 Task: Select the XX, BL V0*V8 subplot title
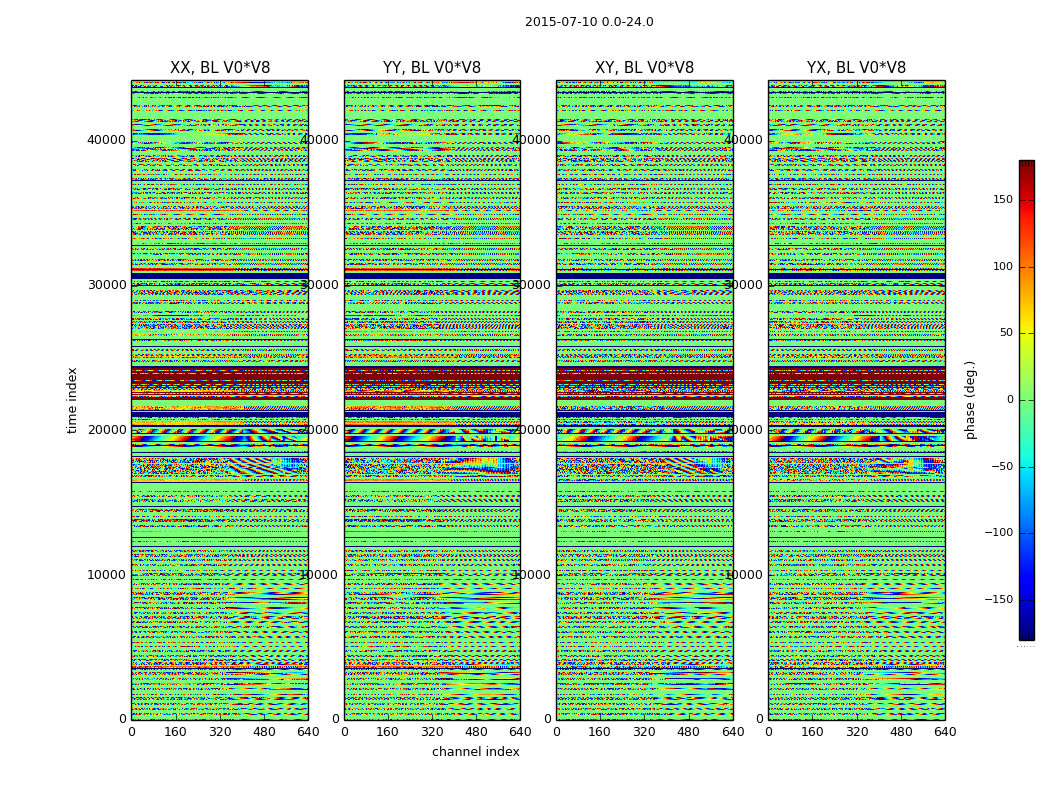220,68
